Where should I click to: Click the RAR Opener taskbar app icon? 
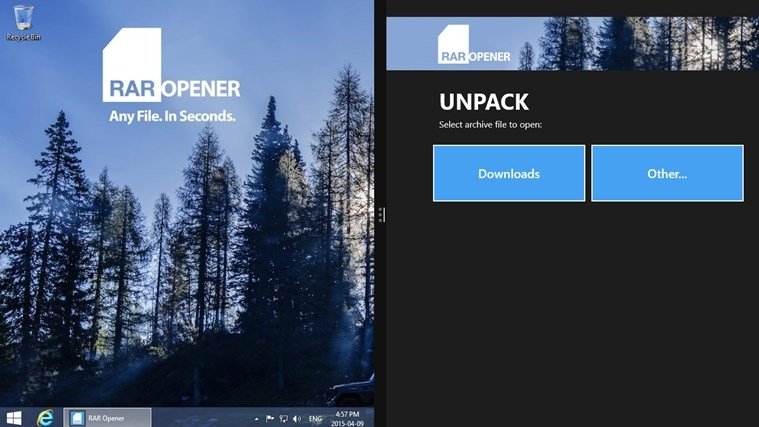76,418
